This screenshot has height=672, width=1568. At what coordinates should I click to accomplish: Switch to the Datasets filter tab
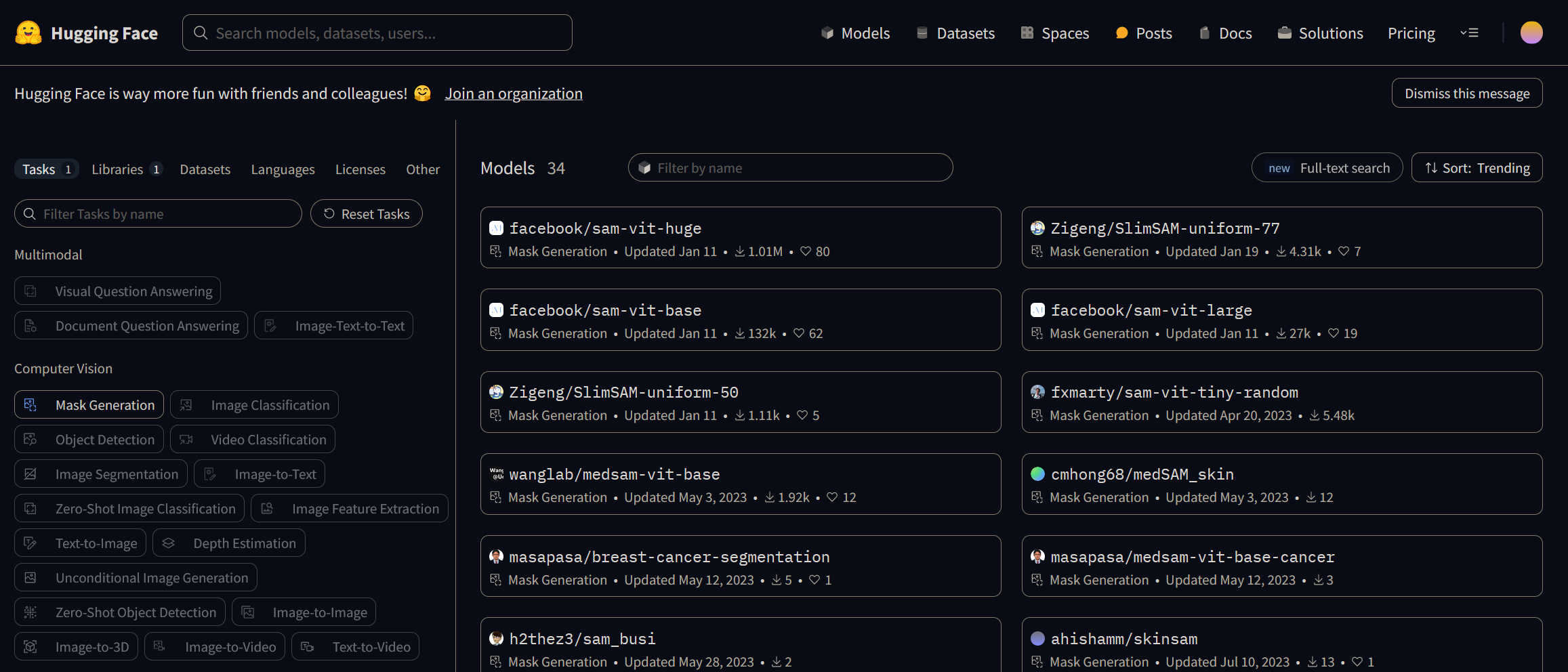click(205, 169)
